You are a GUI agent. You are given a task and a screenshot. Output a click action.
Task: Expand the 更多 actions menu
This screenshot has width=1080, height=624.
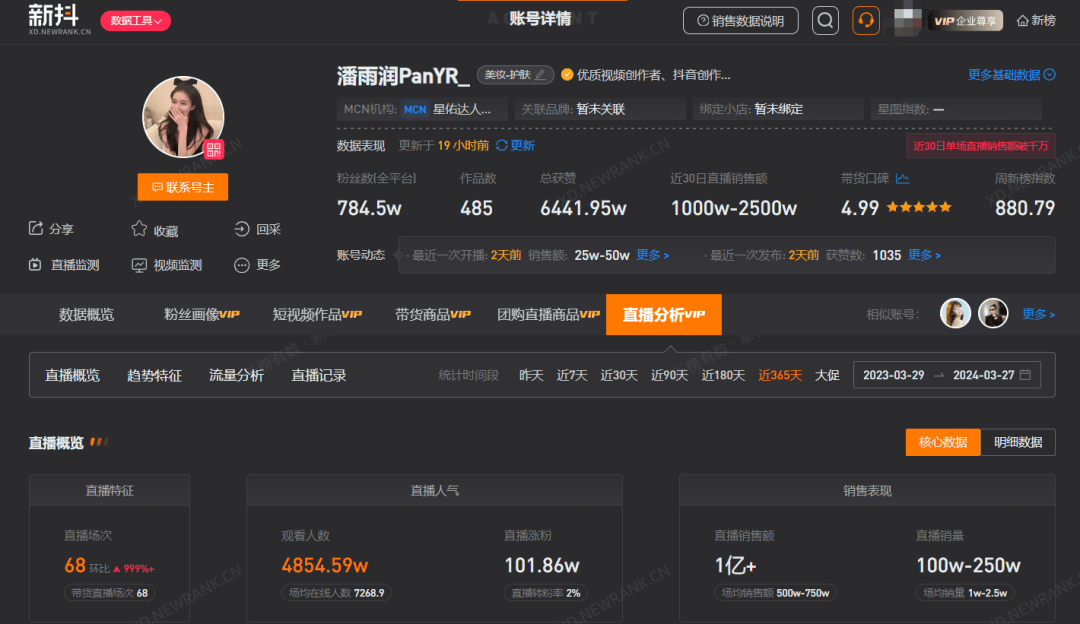[x=257, y=265]
